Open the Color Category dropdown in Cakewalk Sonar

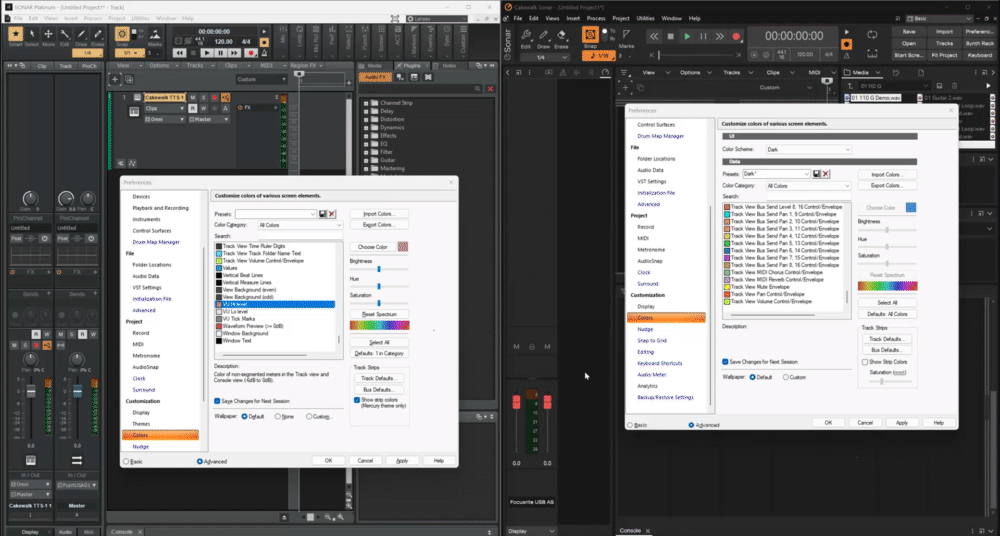807,186
